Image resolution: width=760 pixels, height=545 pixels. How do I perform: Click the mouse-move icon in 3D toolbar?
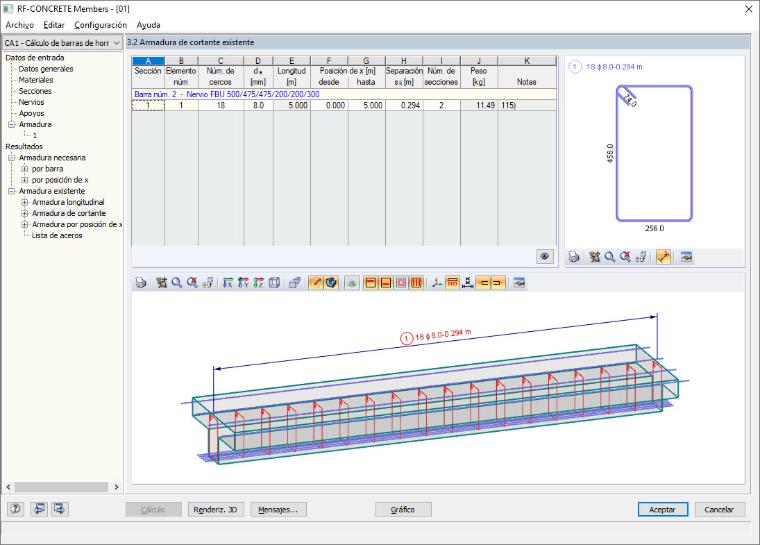(x=161, y=282)
